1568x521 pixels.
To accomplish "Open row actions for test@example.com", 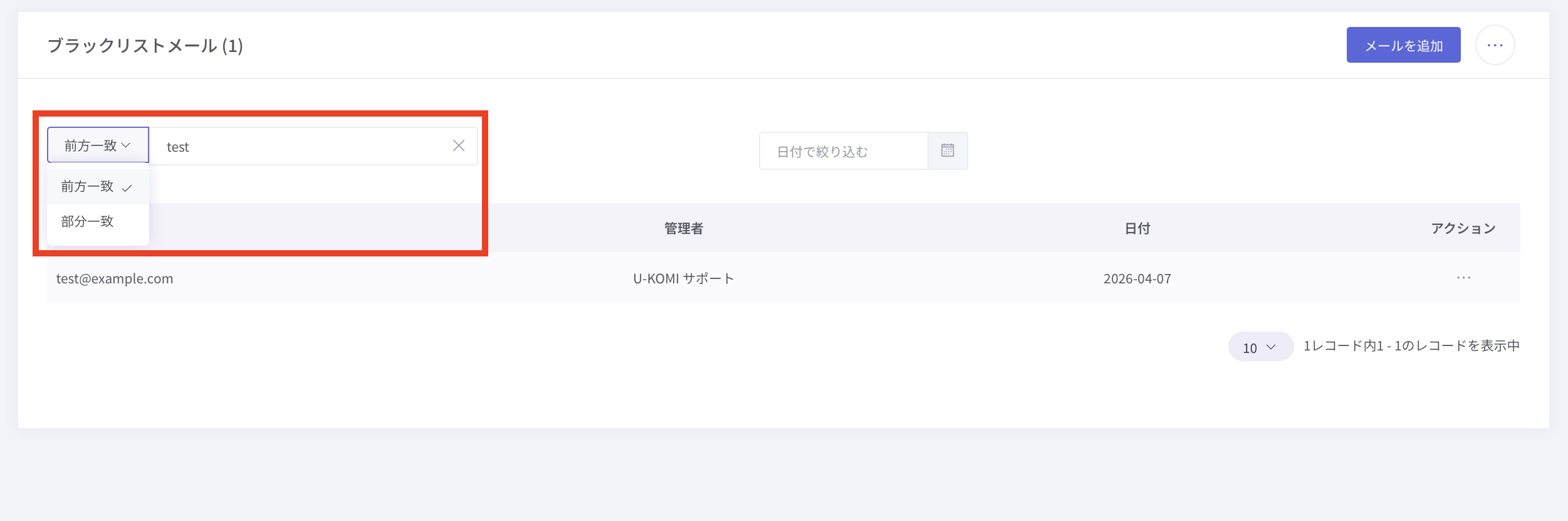I will [1463, 278].
